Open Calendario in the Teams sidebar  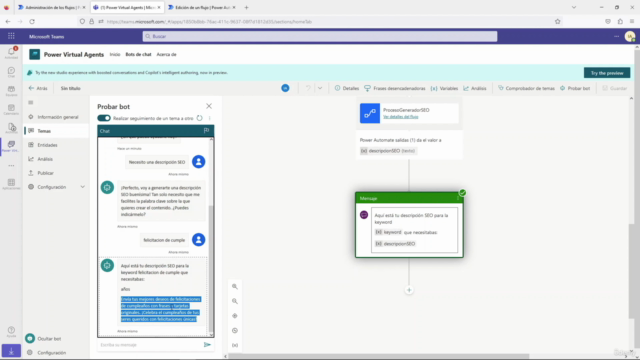click(11, 109)
